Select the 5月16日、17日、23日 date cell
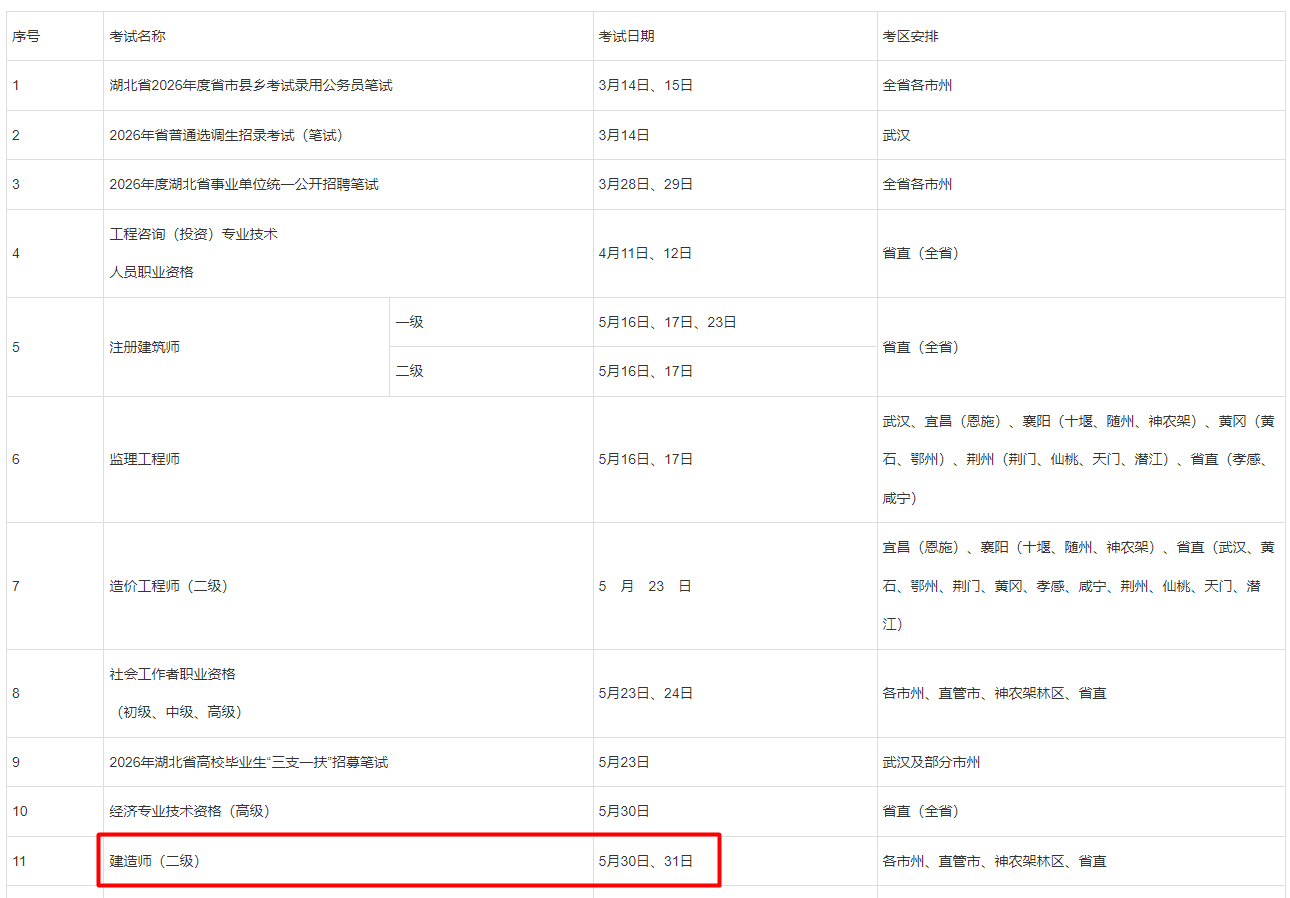This screenshot has height=898, width=1290. [x=667, y=322]
